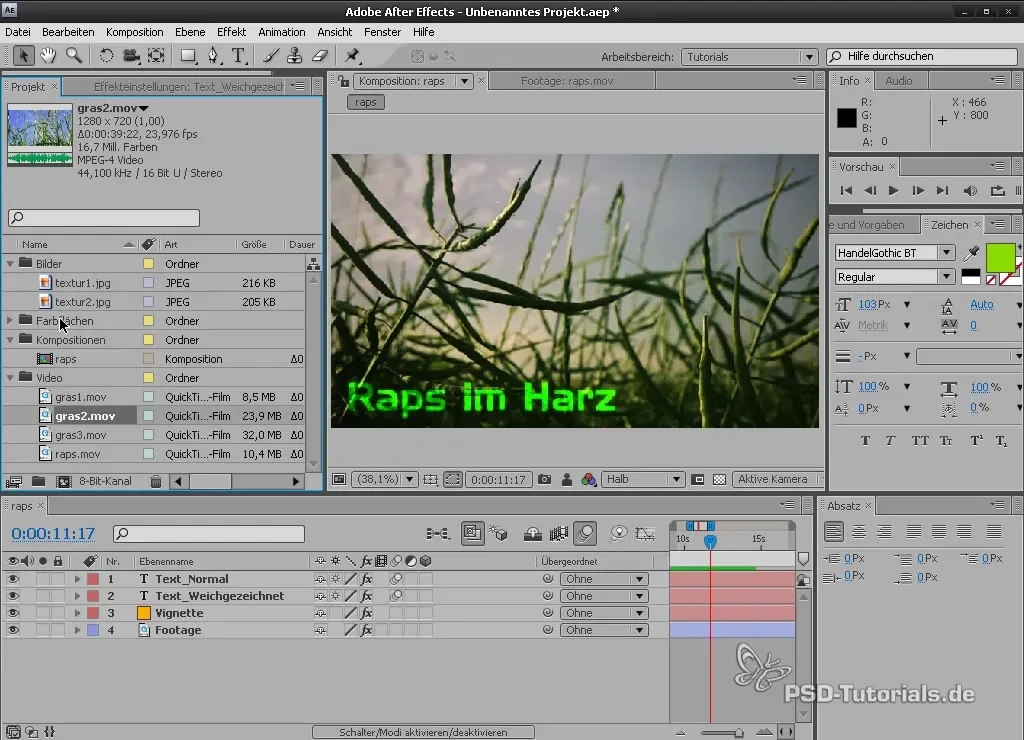
Task: Toggle the effects fx switch for Vignette
Action: (x=366, y=613)
